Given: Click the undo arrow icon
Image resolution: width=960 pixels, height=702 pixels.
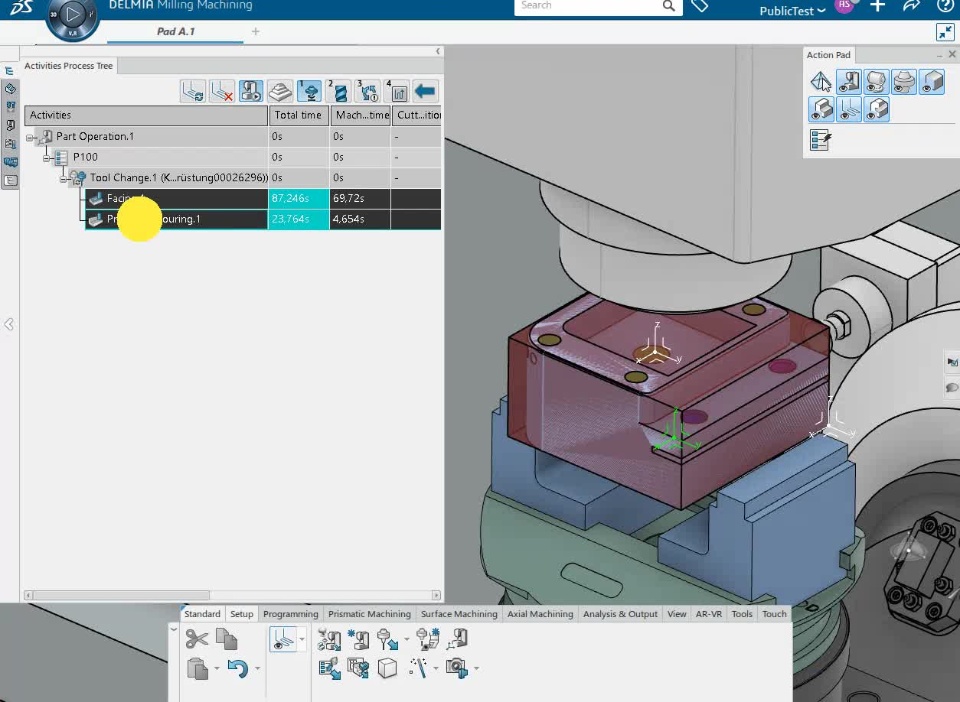Looking at the screenshot, I should coord(238,668).
